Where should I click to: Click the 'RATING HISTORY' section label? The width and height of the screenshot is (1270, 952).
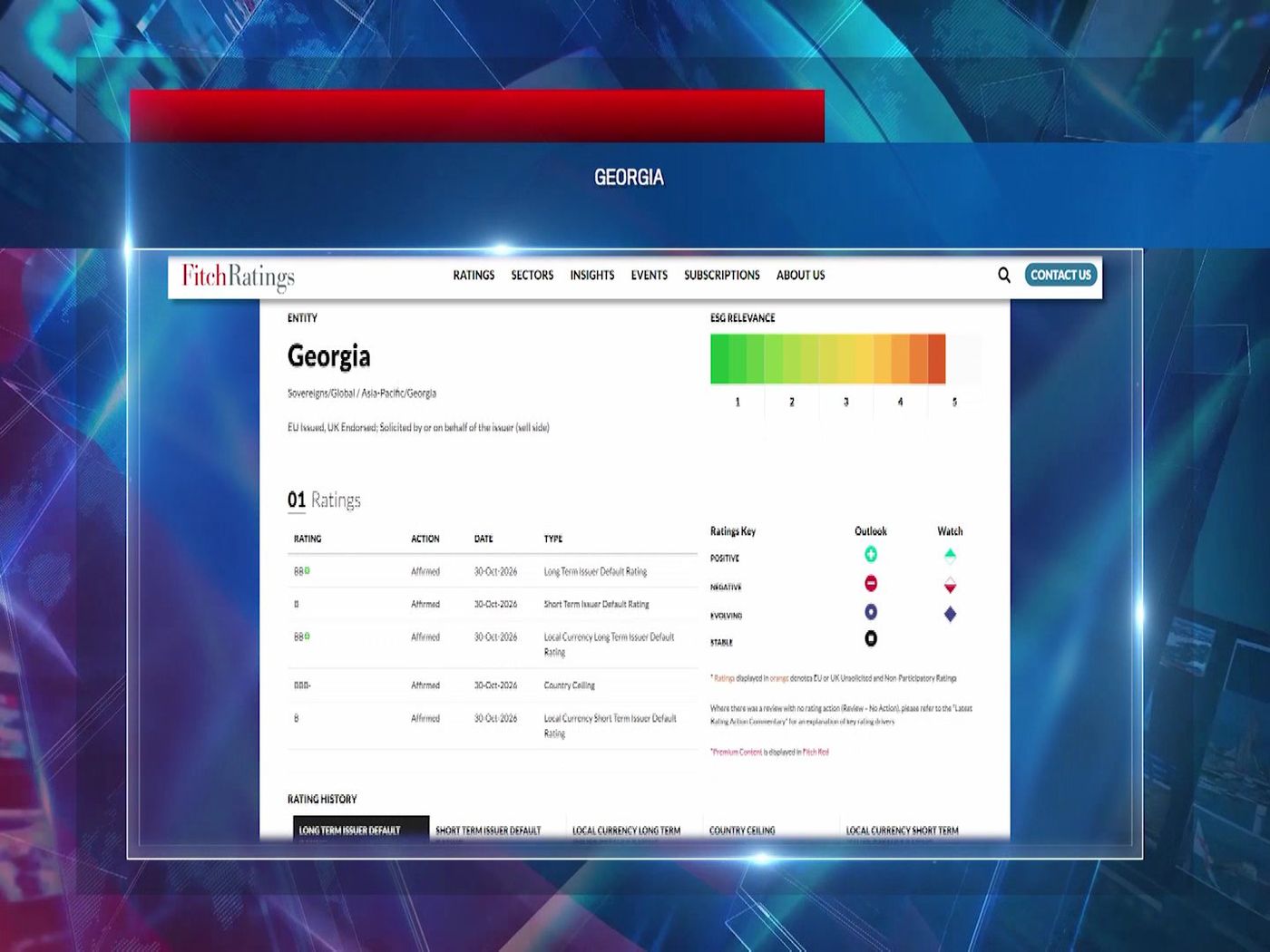322,799
